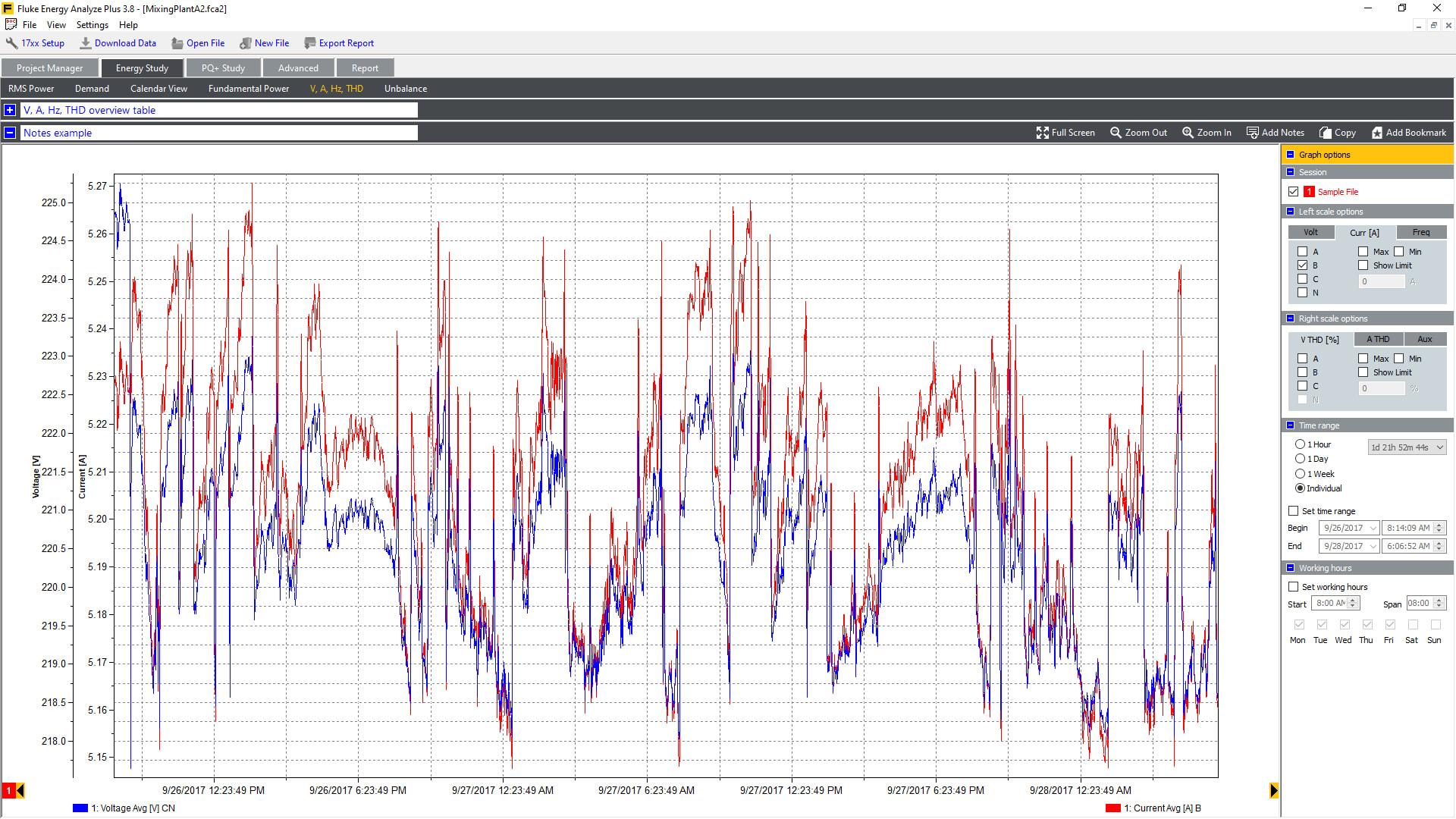The width and height of the screenshot is (1456, 819).
Task: Copy the graph using Copy icon
Action: [1326, 133]
